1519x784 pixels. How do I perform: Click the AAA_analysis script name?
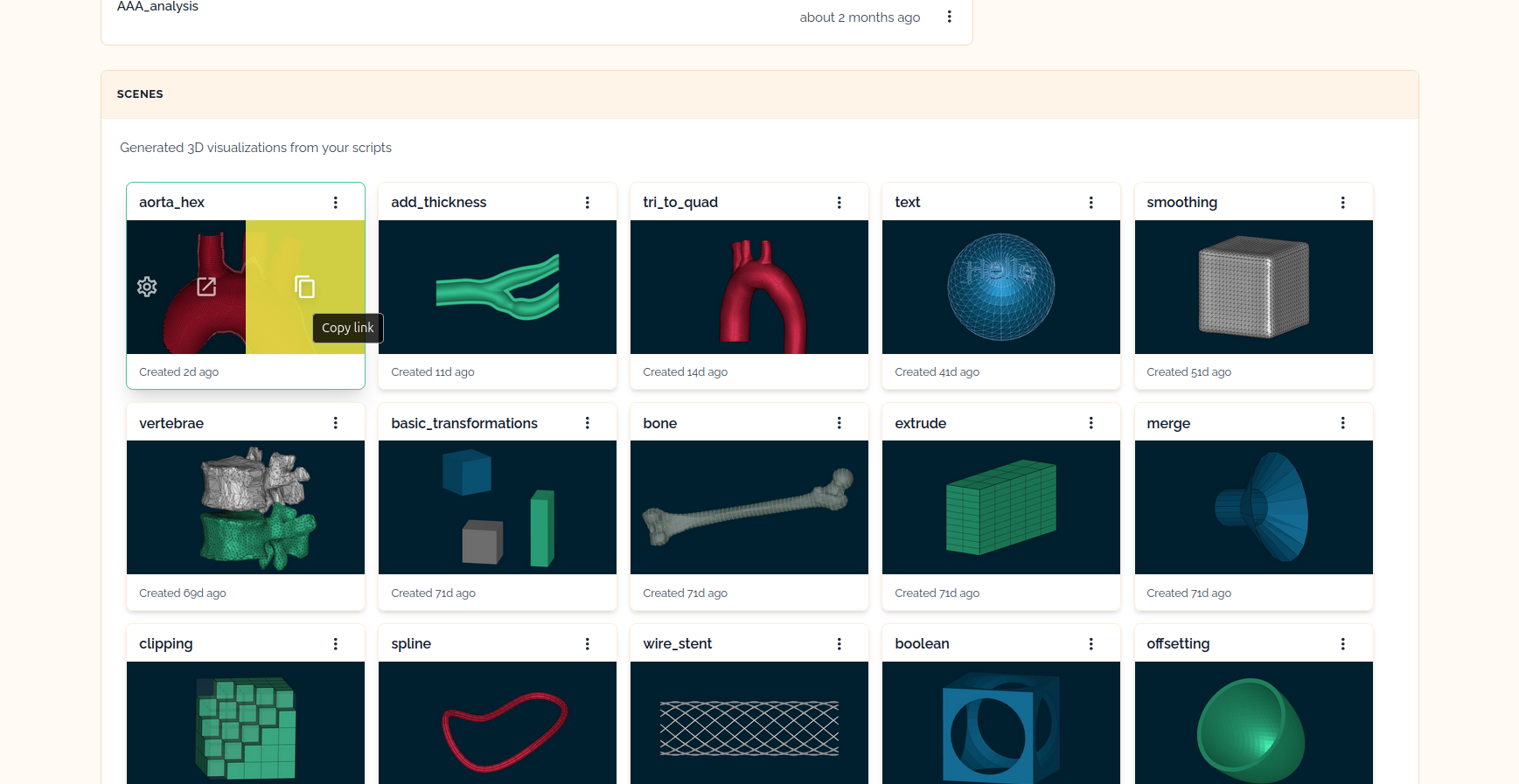[157, 7]
